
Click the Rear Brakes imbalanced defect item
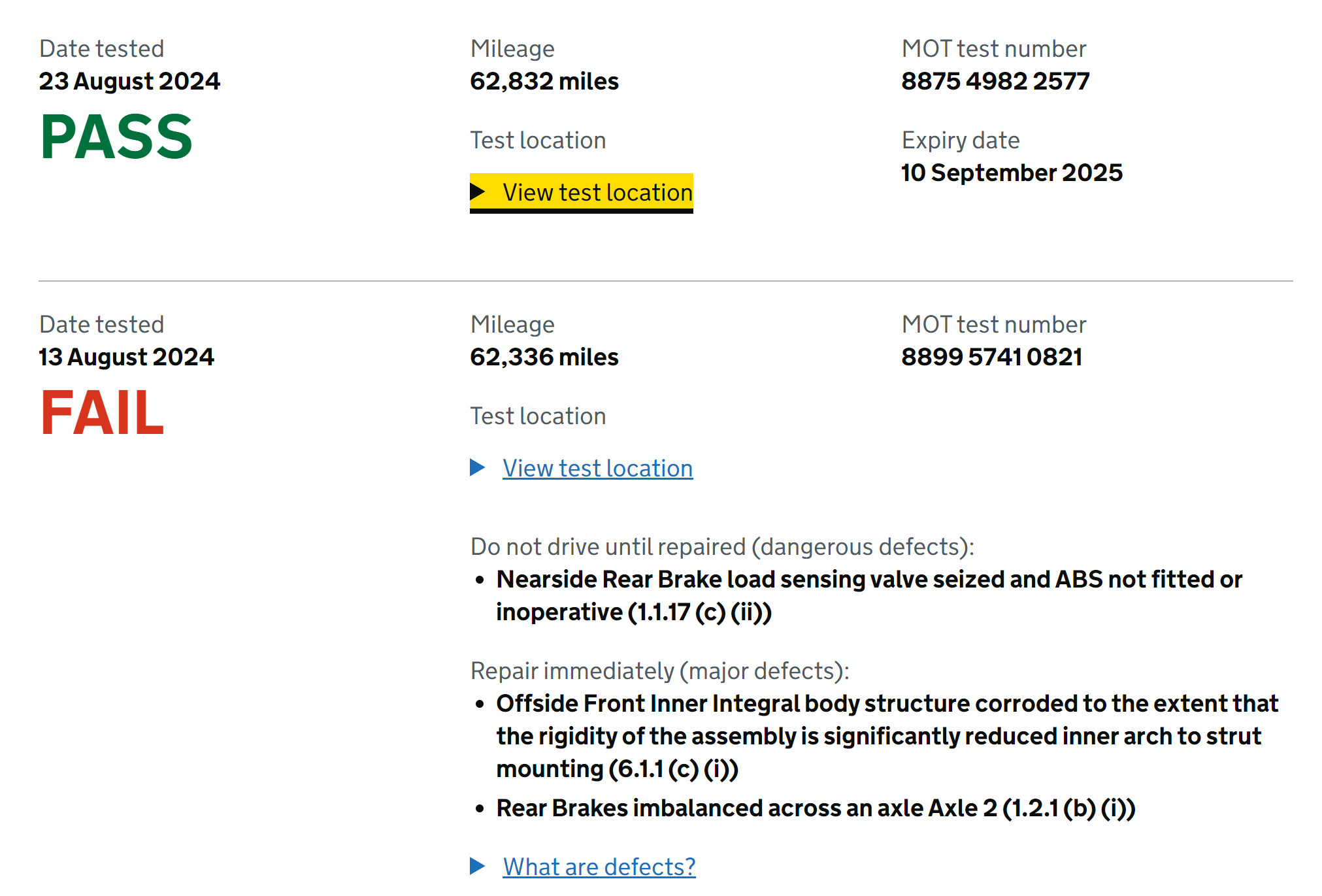(x=815, y=808)
